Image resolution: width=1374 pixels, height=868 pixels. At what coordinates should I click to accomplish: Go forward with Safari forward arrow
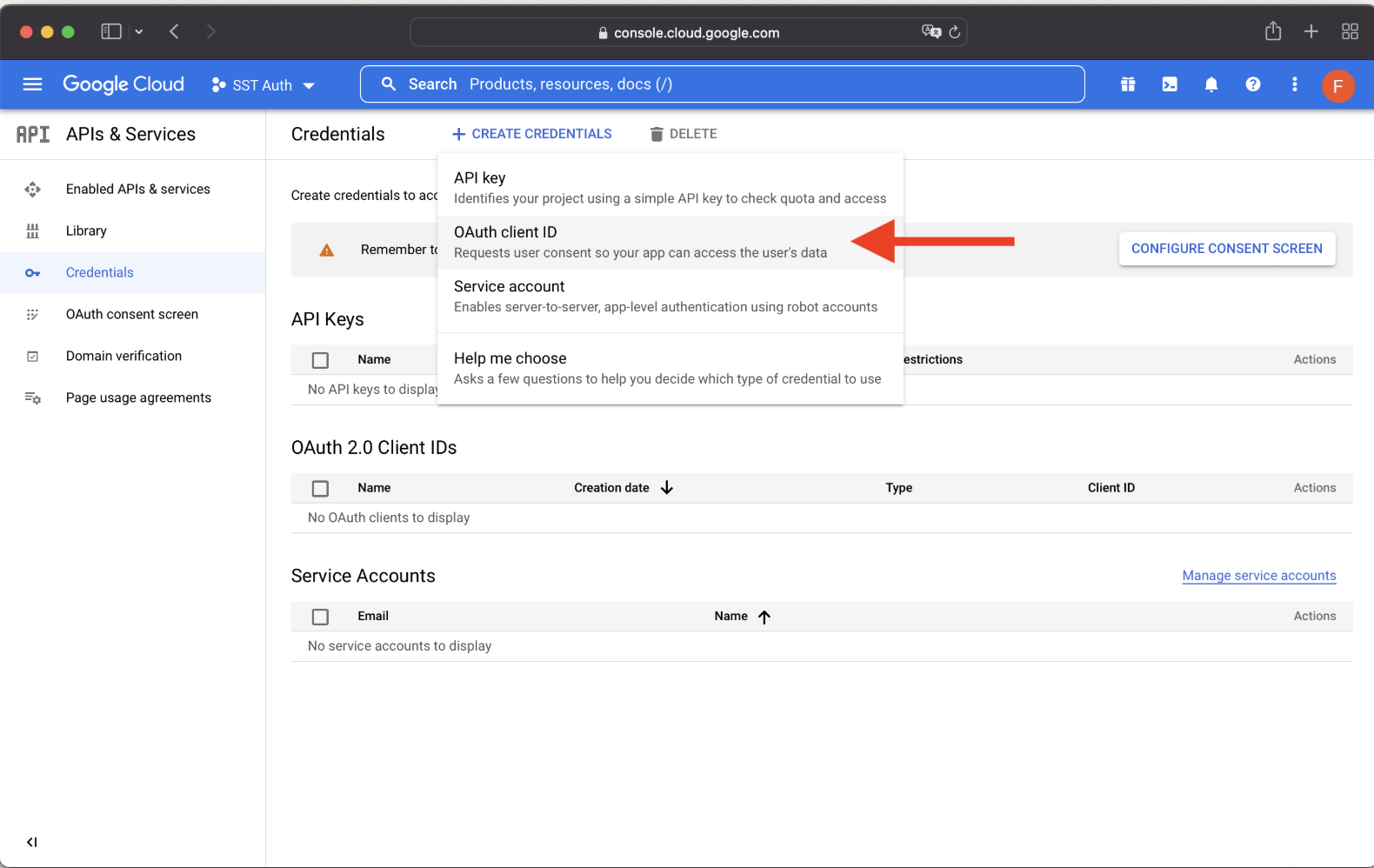[x=211, y=32]
